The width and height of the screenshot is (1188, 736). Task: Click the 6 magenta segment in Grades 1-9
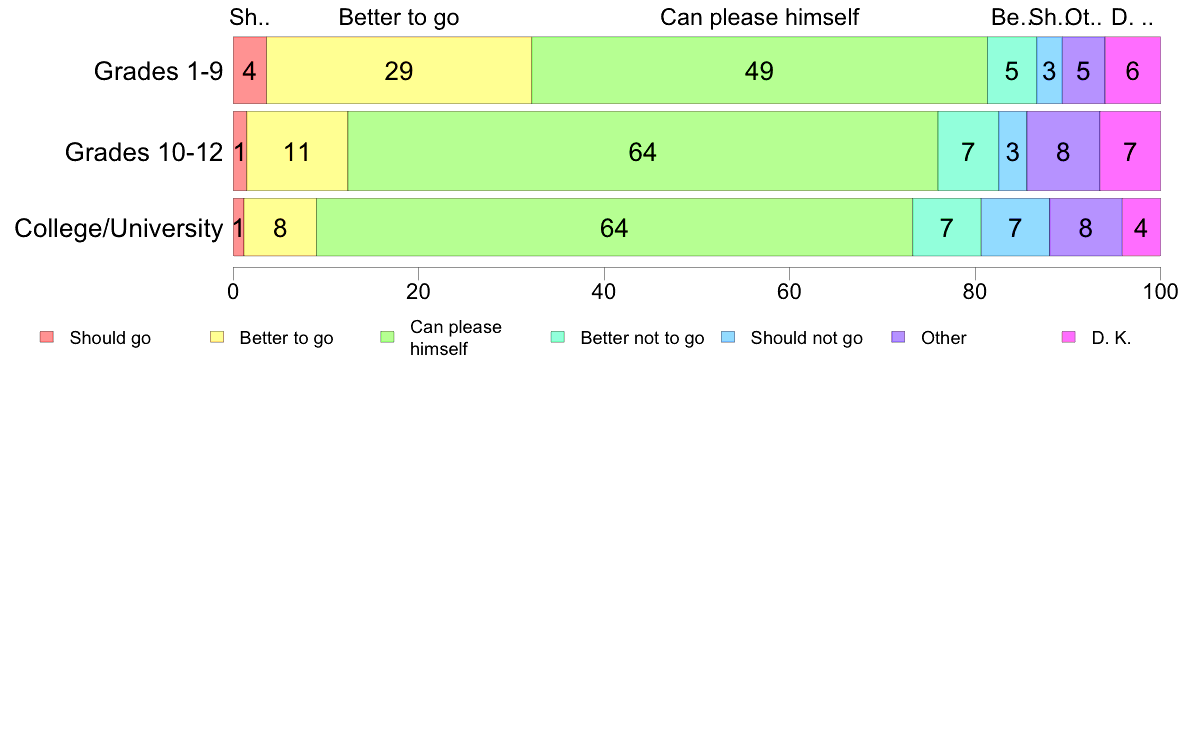coord(1133,70)
